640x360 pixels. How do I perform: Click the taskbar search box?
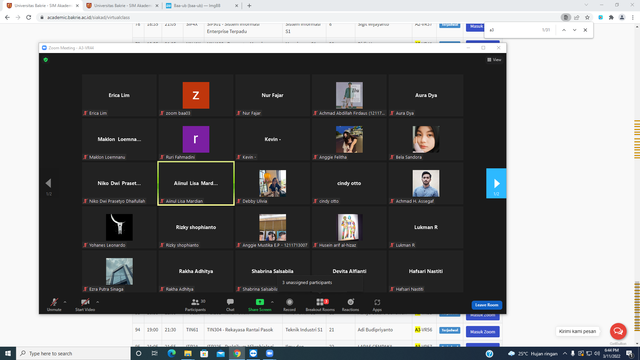[x=73, y=353]
